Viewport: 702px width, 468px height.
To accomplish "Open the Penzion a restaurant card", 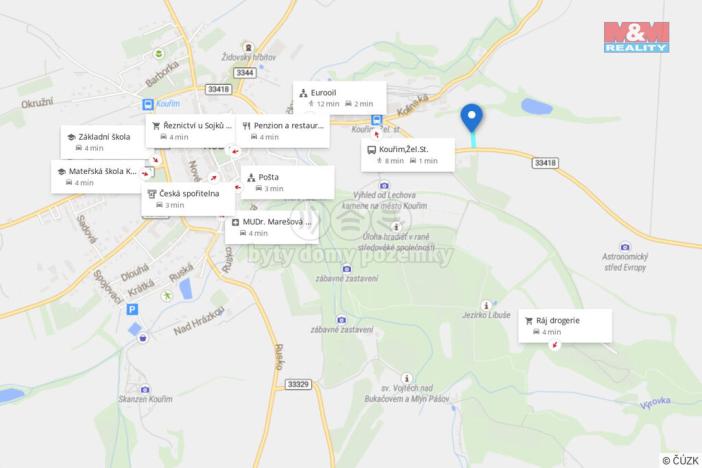I will point(283,131).
